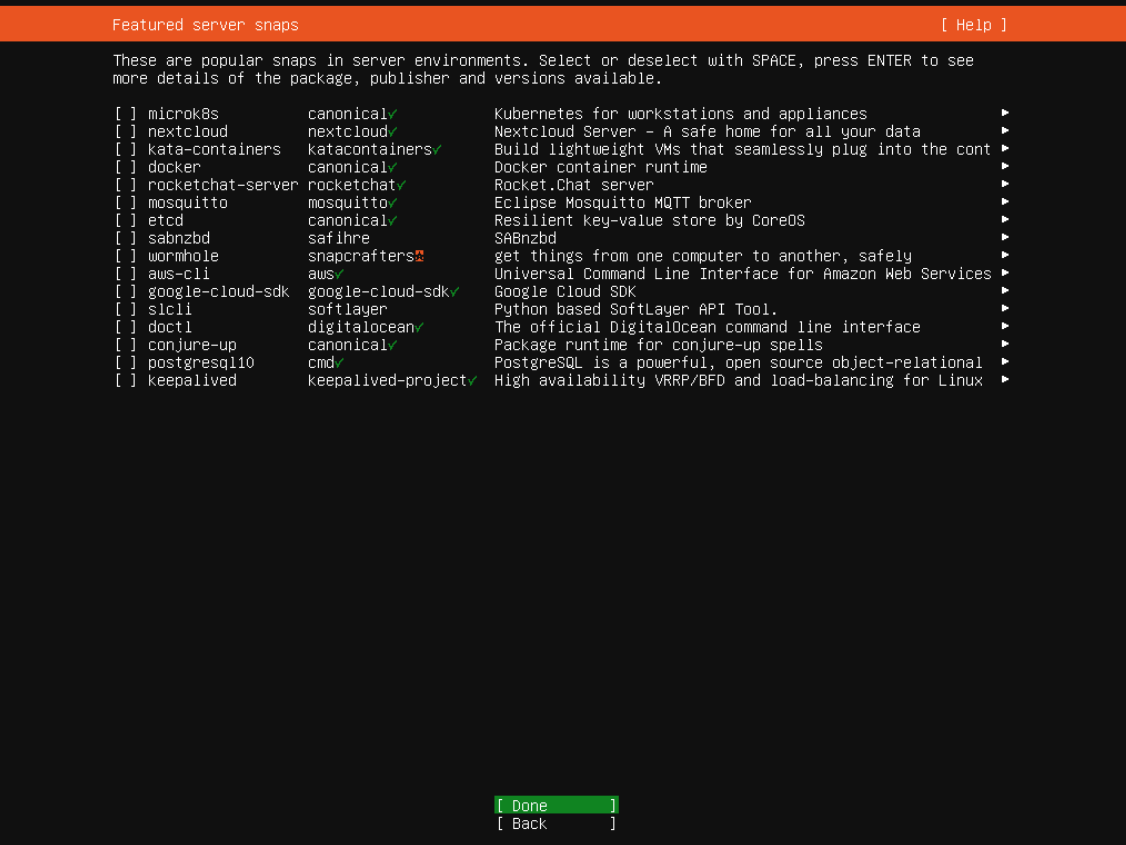
Task: Toggle the microk8s snap checkbox
Action: pyautogui.click(x=125, y=113)
